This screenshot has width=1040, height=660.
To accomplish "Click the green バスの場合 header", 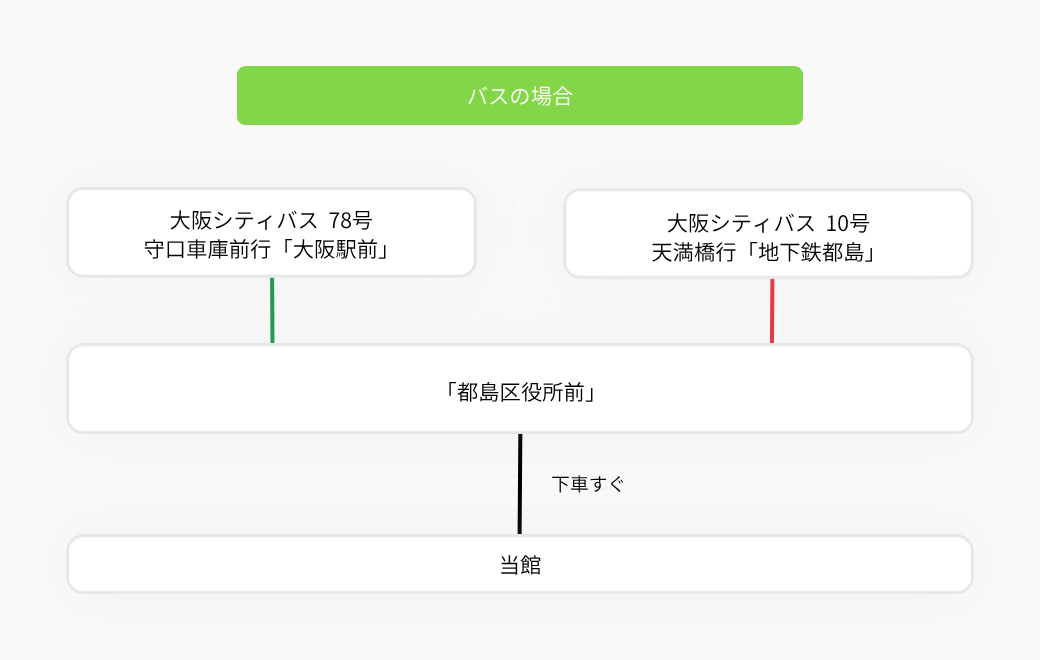I will pos(520,96).
